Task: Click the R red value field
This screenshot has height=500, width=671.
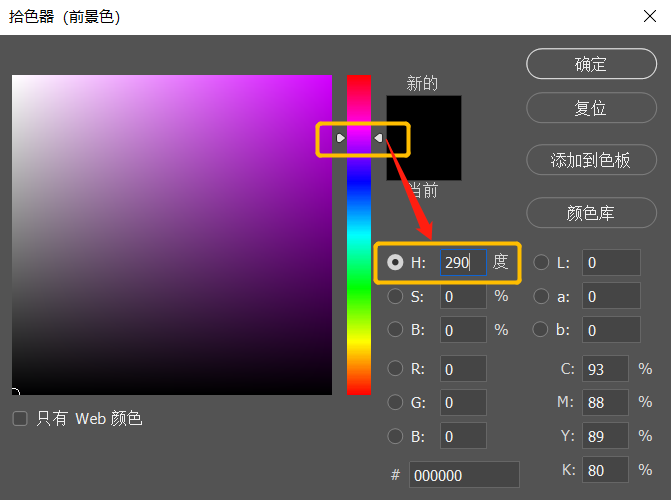Action: coord(463,369)
